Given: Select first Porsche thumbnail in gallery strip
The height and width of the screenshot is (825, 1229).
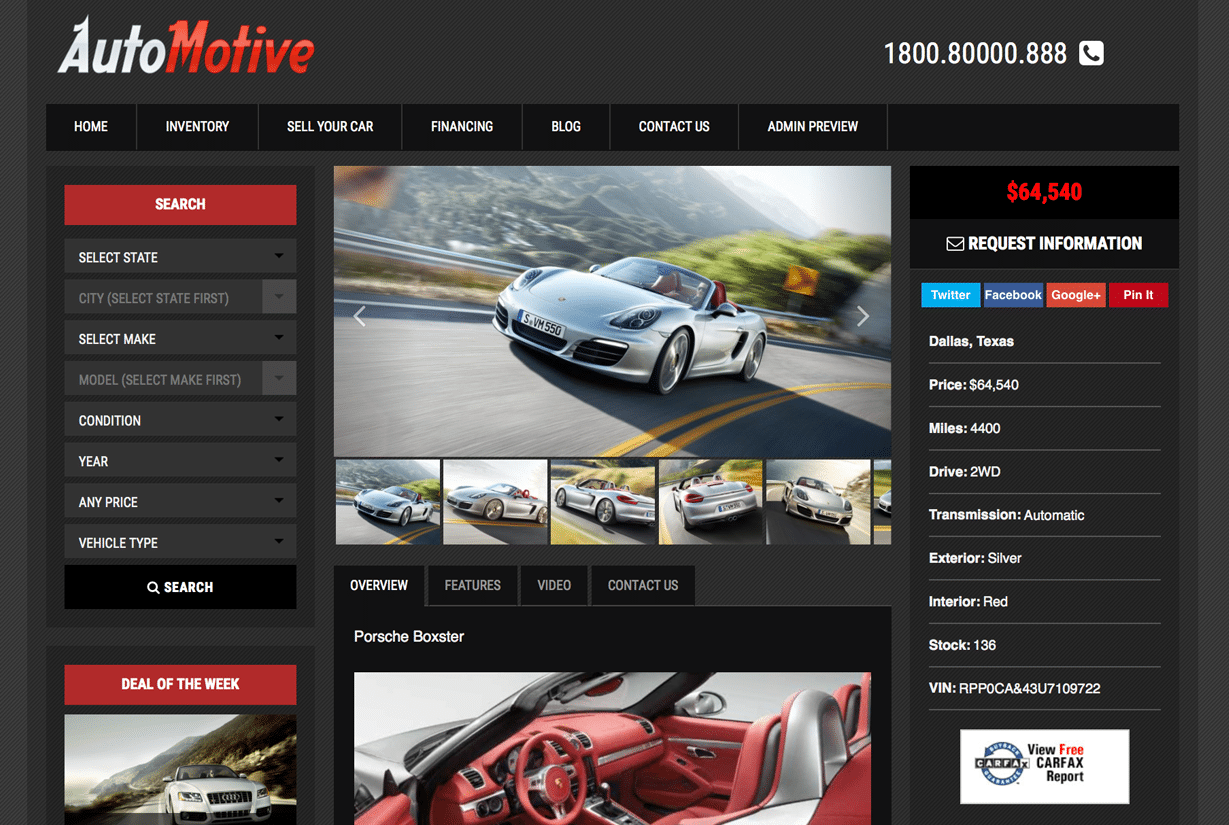Looking at the screenshot, I should (x=388, y=502).
